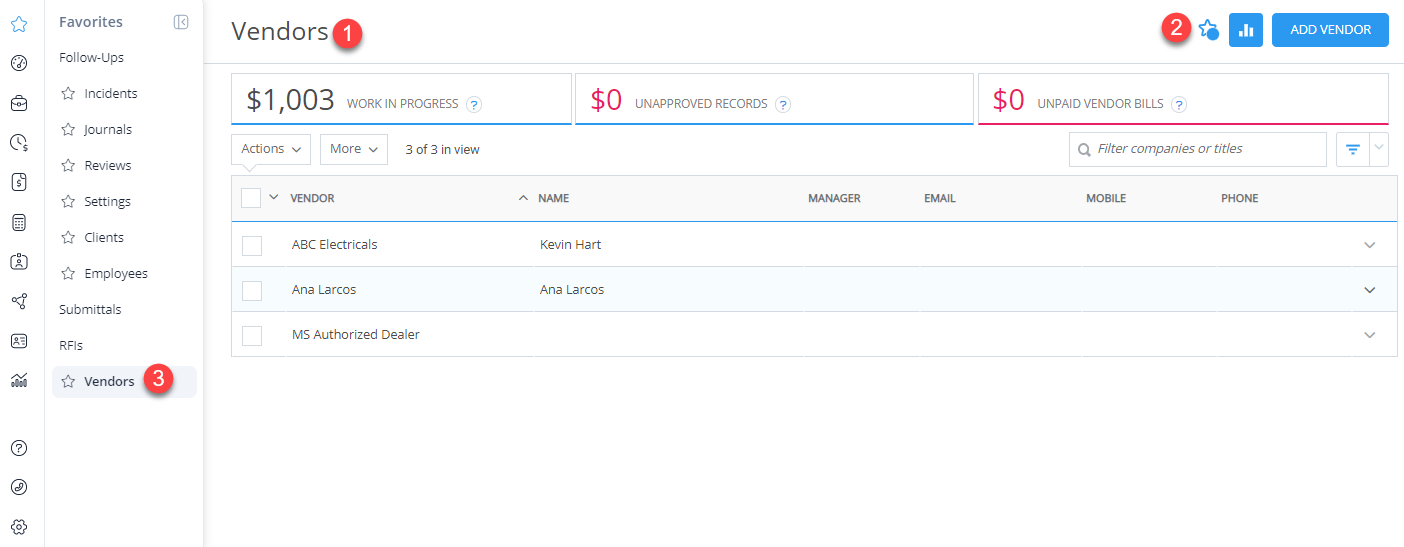1404x547 pixels.
Task: Click the star icon beside Incidents
Action: click(x=68, y=94)
